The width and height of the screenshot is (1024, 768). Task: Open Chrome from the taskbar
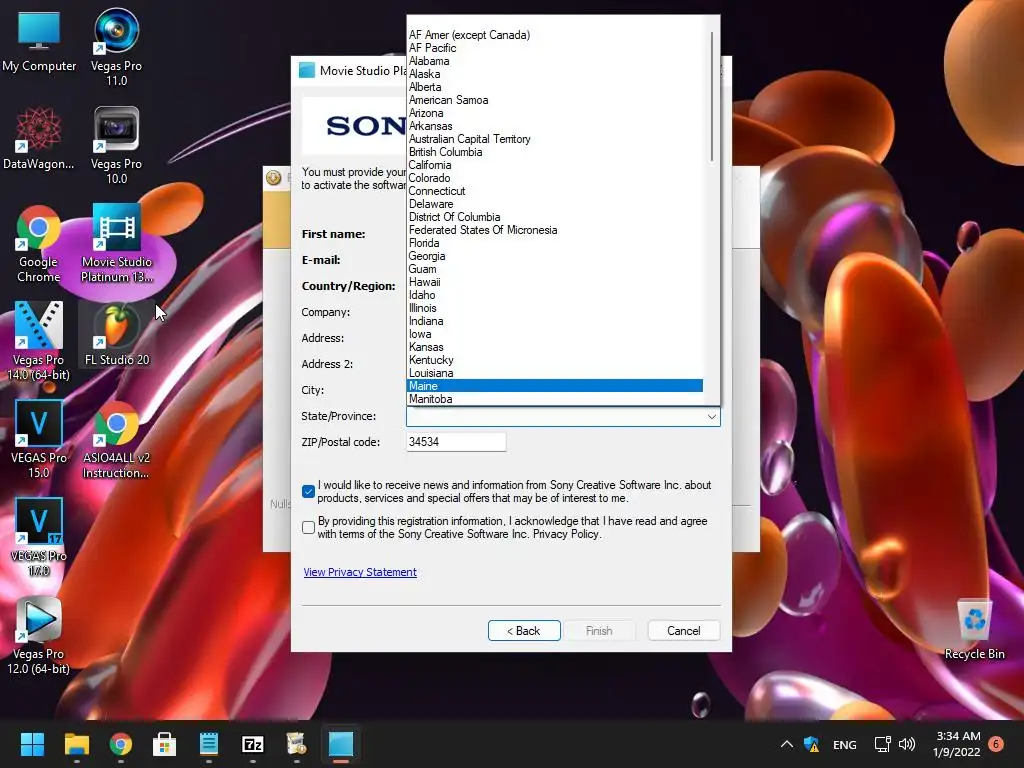pyautogui.click(x=121, y=744)
